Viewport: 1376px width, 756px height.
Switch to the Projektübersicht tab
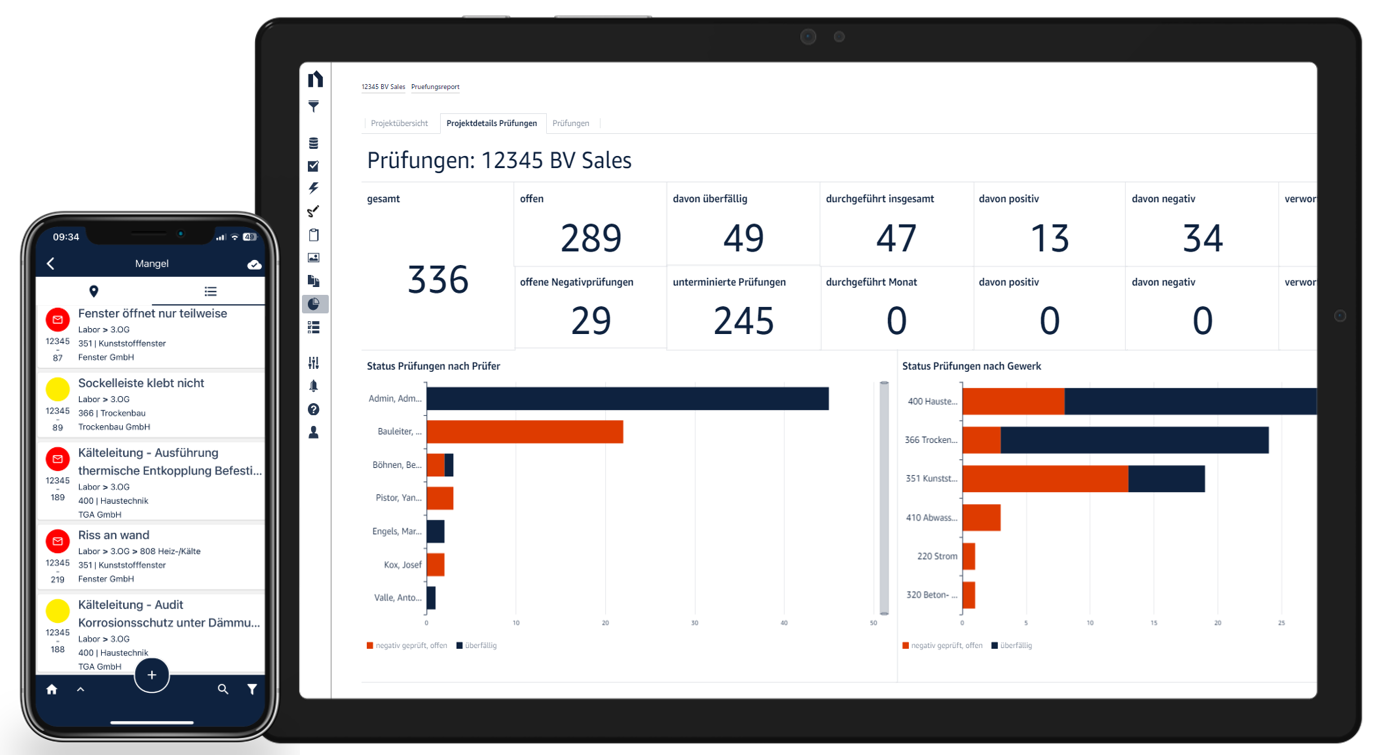[x=399, y=123]
